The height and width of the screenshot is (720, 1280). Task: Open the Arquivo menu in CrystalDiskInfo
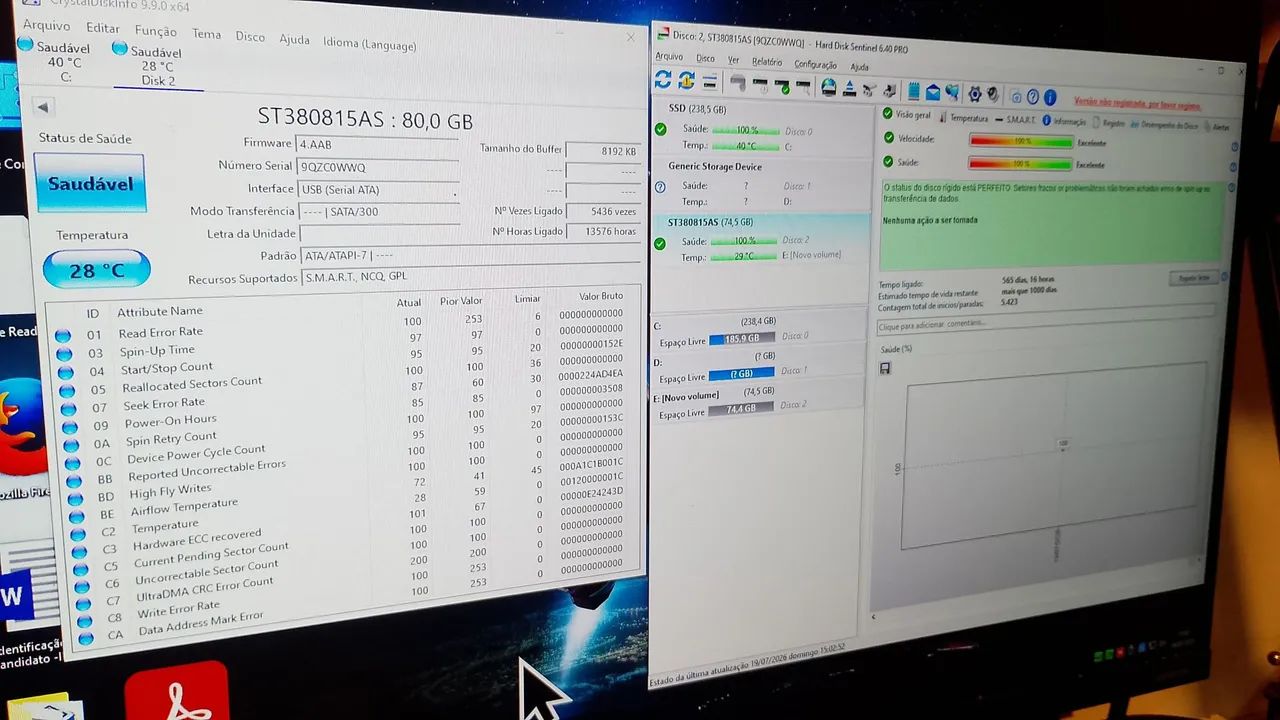46,26
